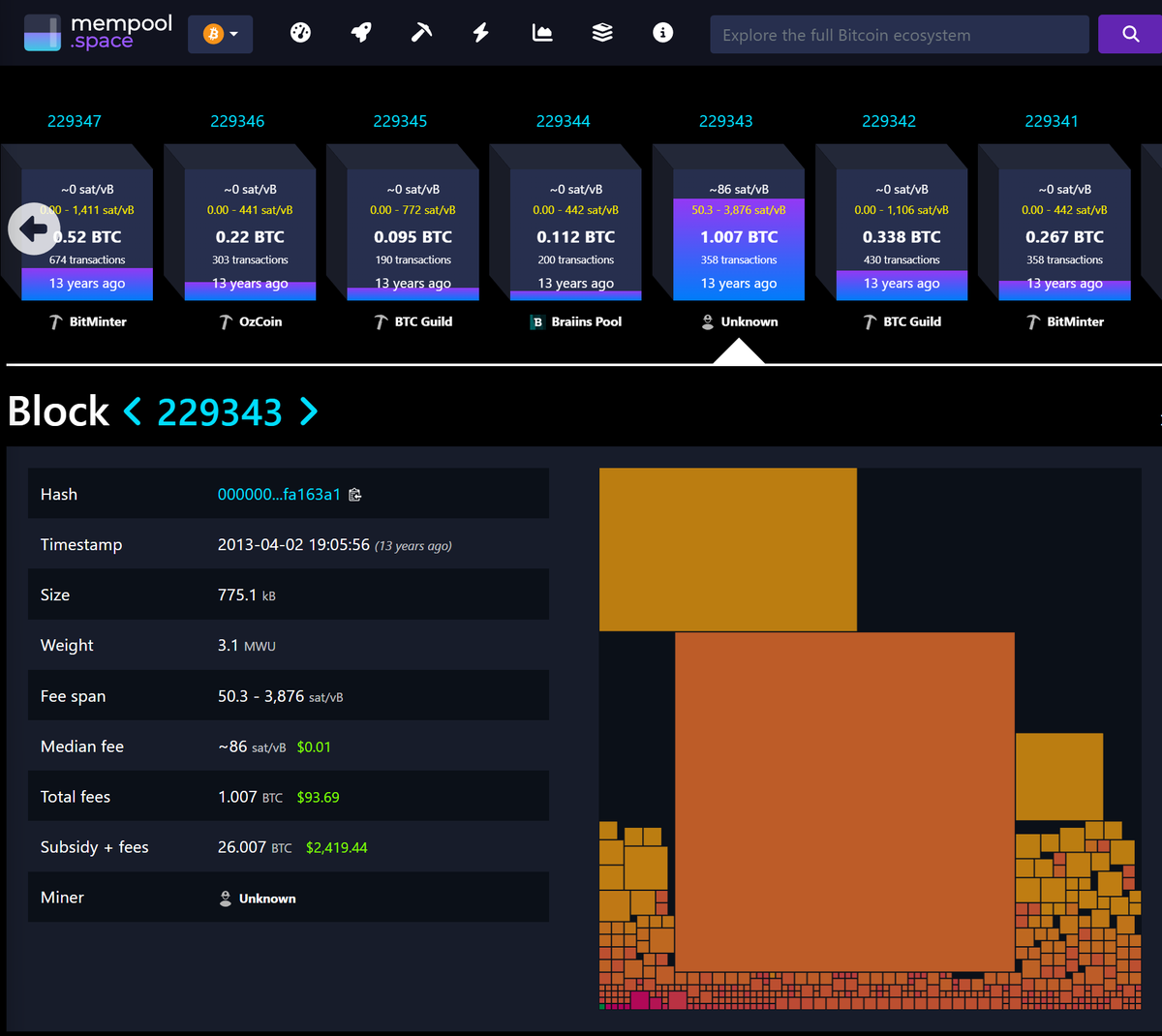Open the Documentation stack icon
The height and width of the screenshot is (1036, 1162).
coord(602,33)
